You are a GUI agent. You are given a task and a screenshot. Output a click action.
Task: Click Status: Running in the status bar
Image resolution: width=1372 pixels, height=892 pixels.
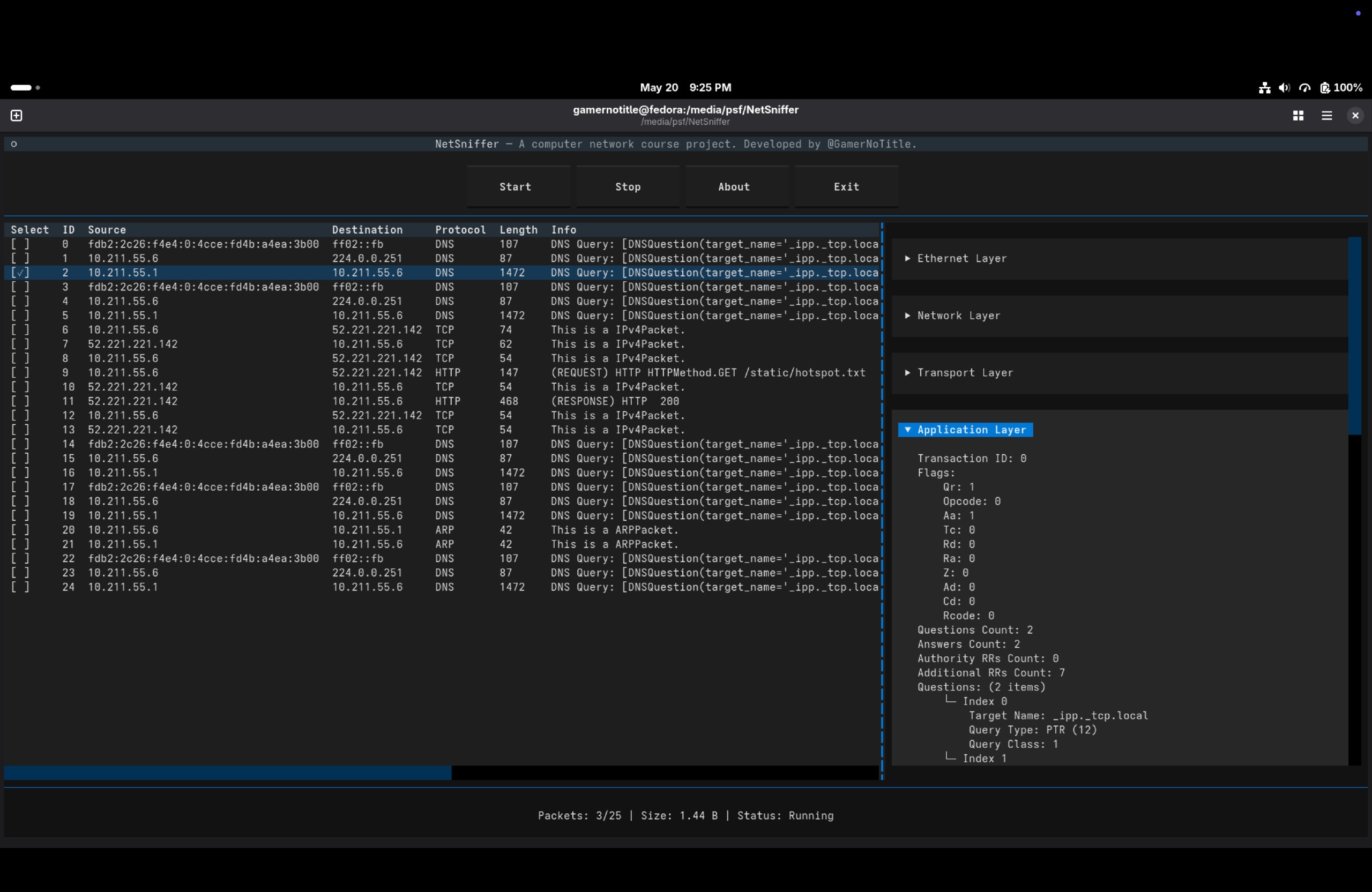(x=785, y=816)
